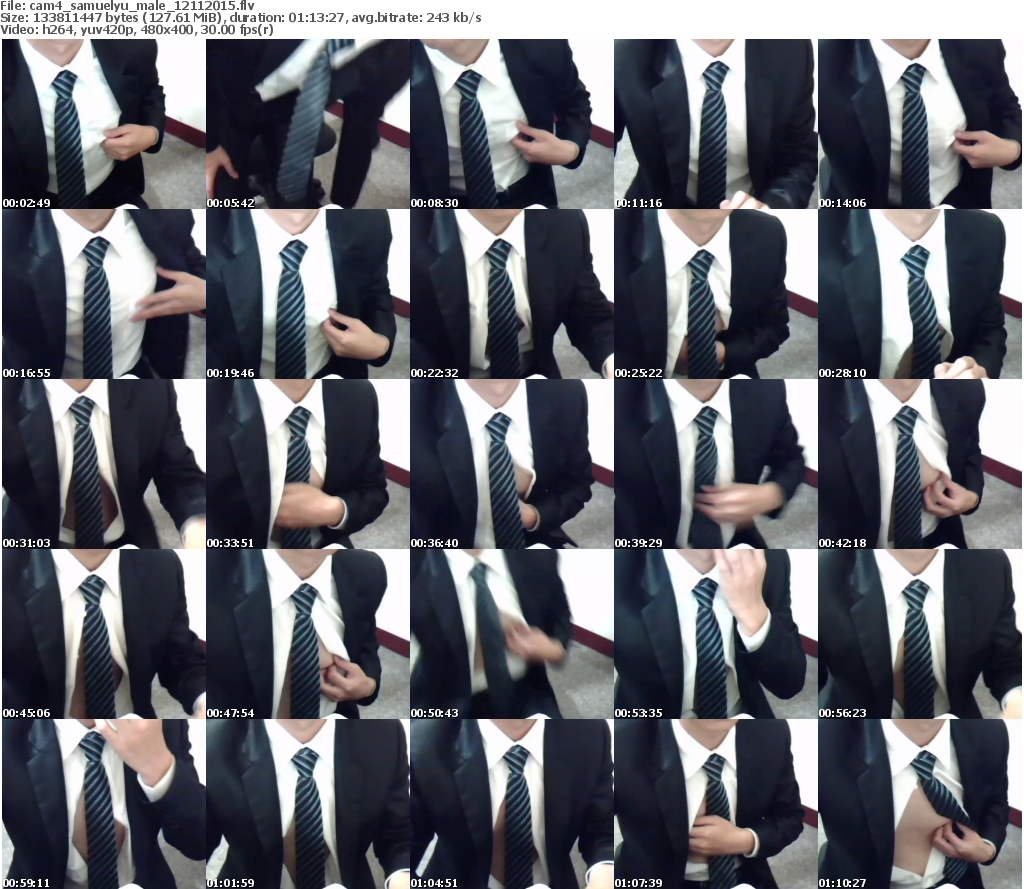Open the frame at 00:16:55
The image size is (1024, 889).
click(104, 294)
